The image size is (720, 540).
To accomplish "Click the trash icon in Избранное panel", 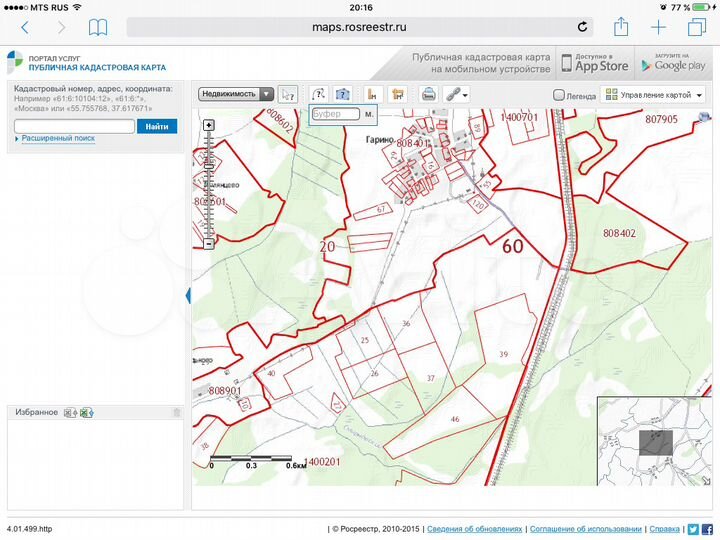I will (x=177, y=412).
